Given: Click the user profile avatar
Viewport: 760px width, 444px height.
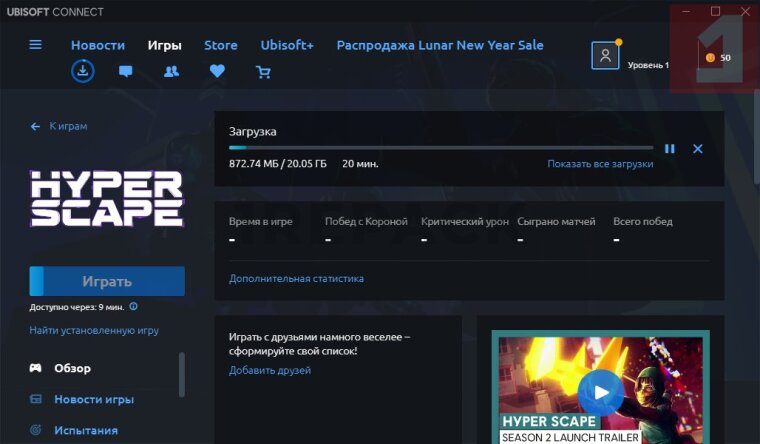Looking at the screenshot, I should point(605,56).
